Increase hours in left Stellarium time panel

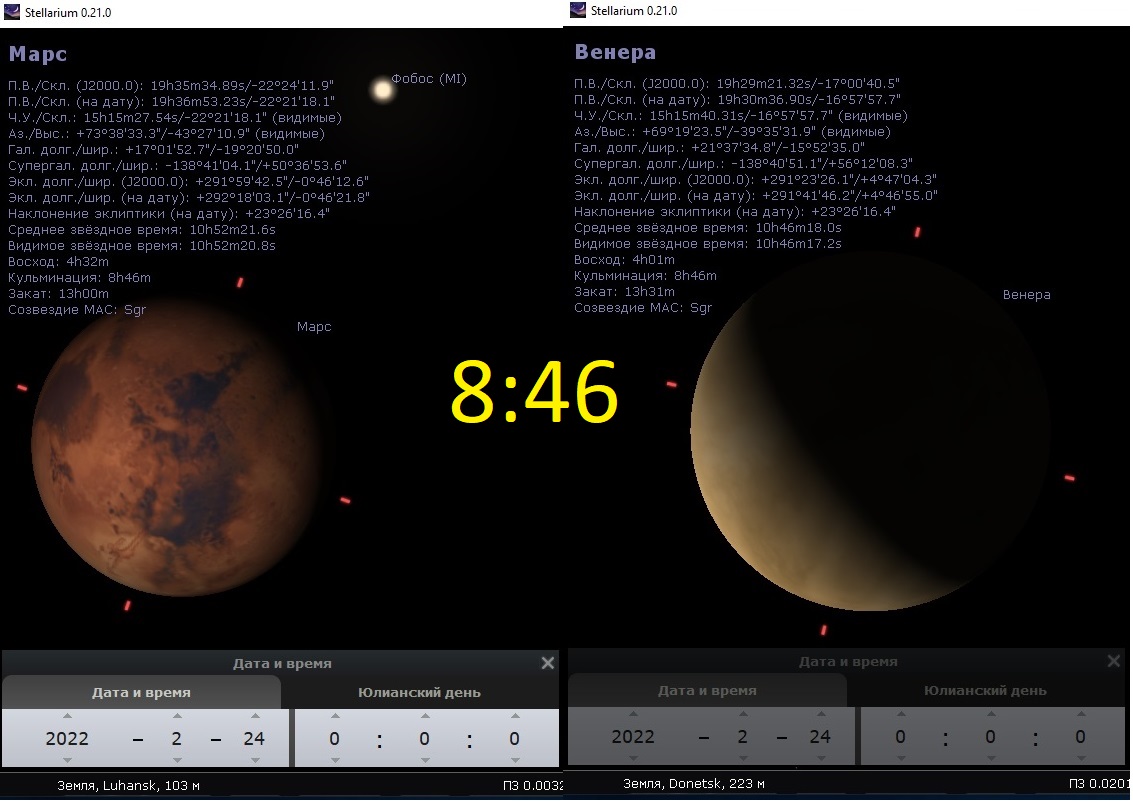335,716
